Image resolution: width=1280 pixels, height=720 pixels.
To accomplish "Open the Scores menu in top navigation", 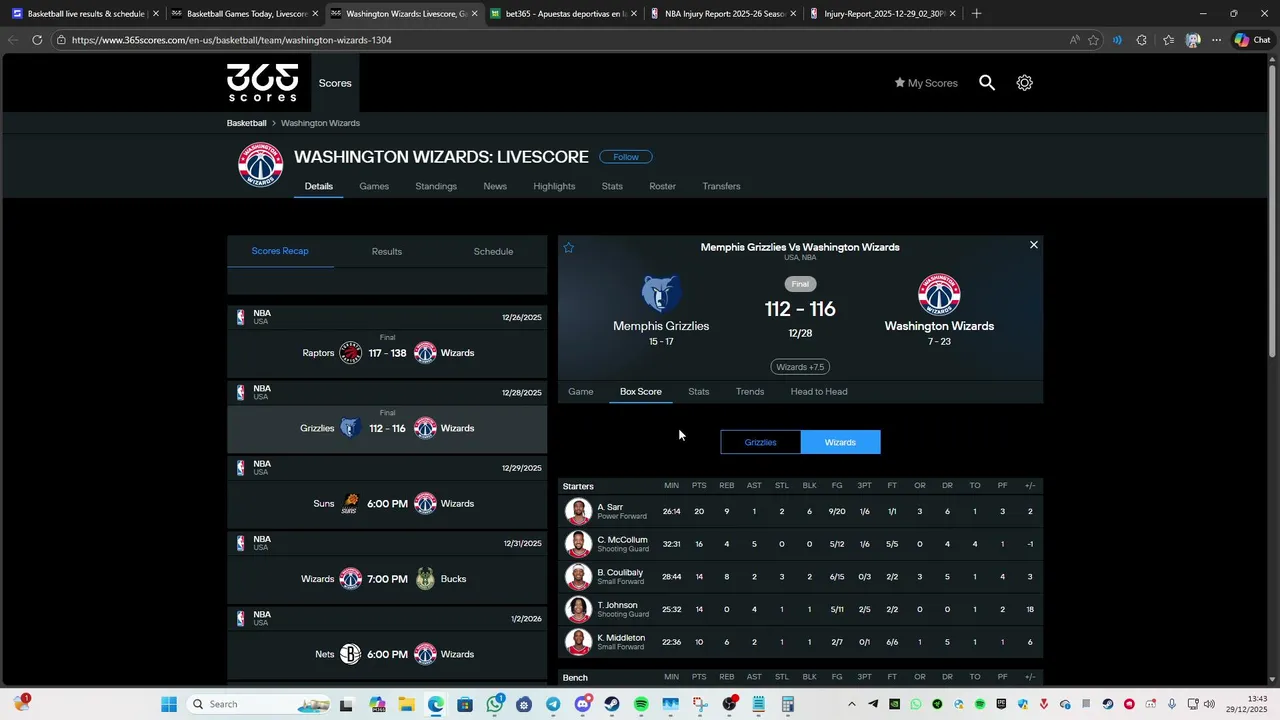I will pyautogui.click(x=335, y=83).
